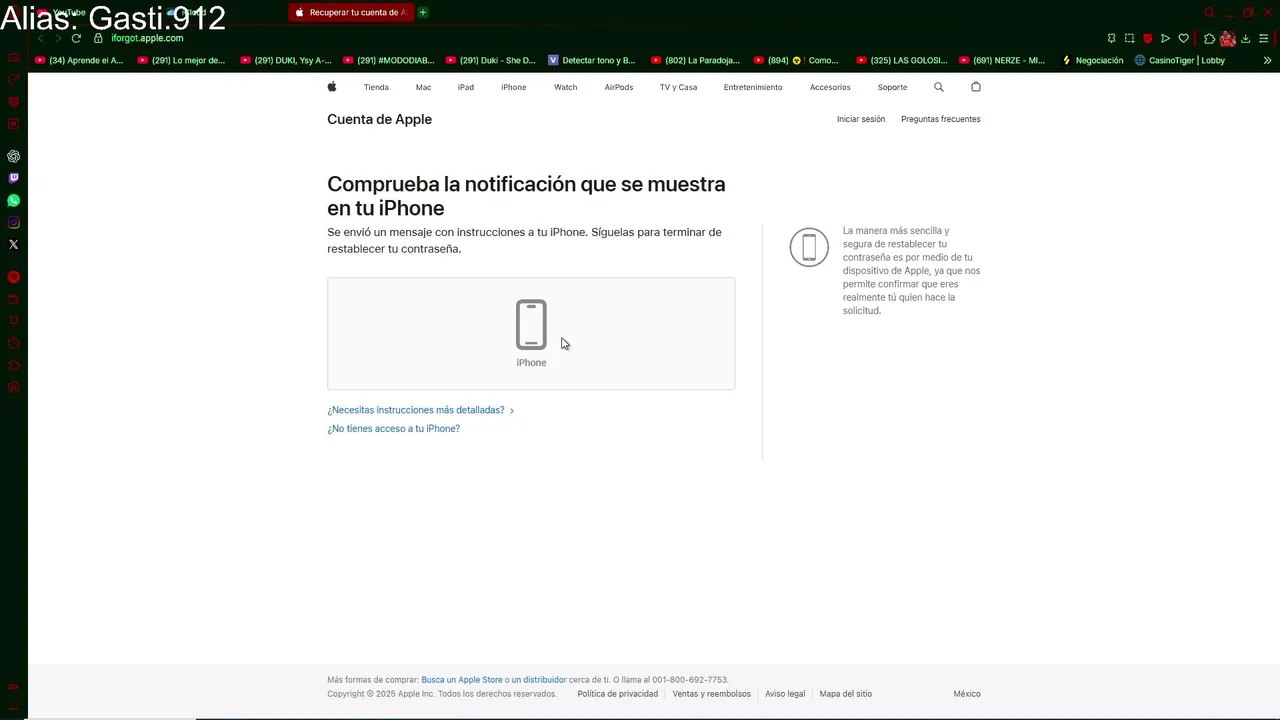Click the tab search icon at top right
This screenshot has width=1280, height=720.
tap(1210, 12)
